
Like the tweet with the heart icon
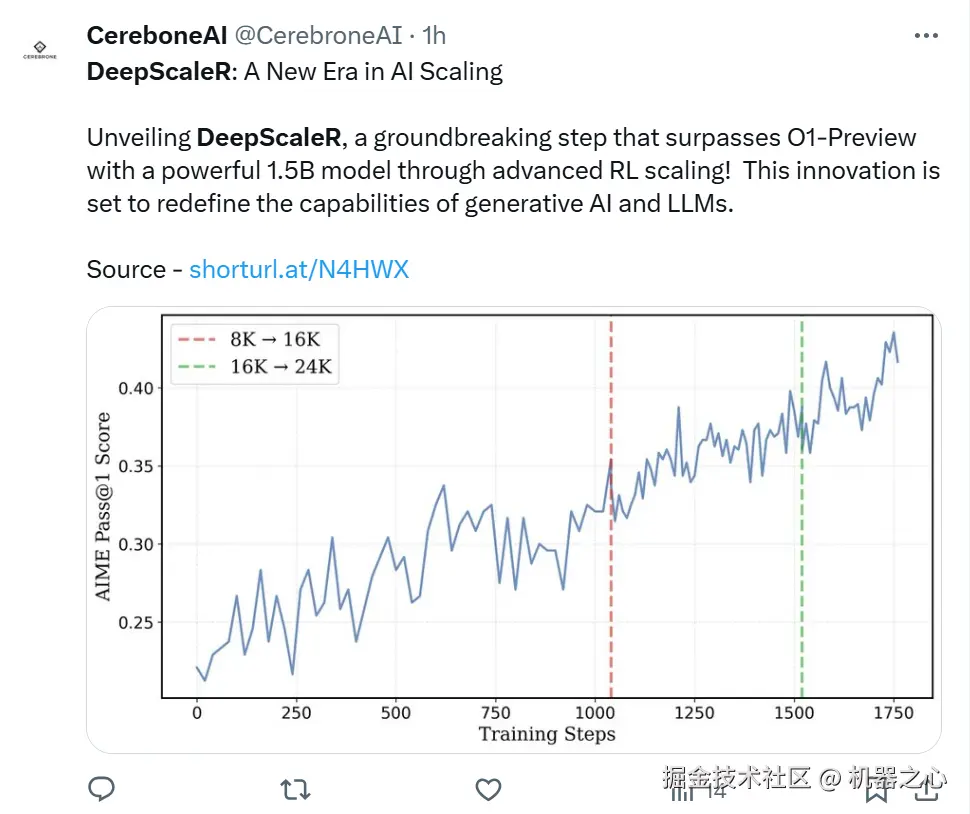(x=488, y=790)
